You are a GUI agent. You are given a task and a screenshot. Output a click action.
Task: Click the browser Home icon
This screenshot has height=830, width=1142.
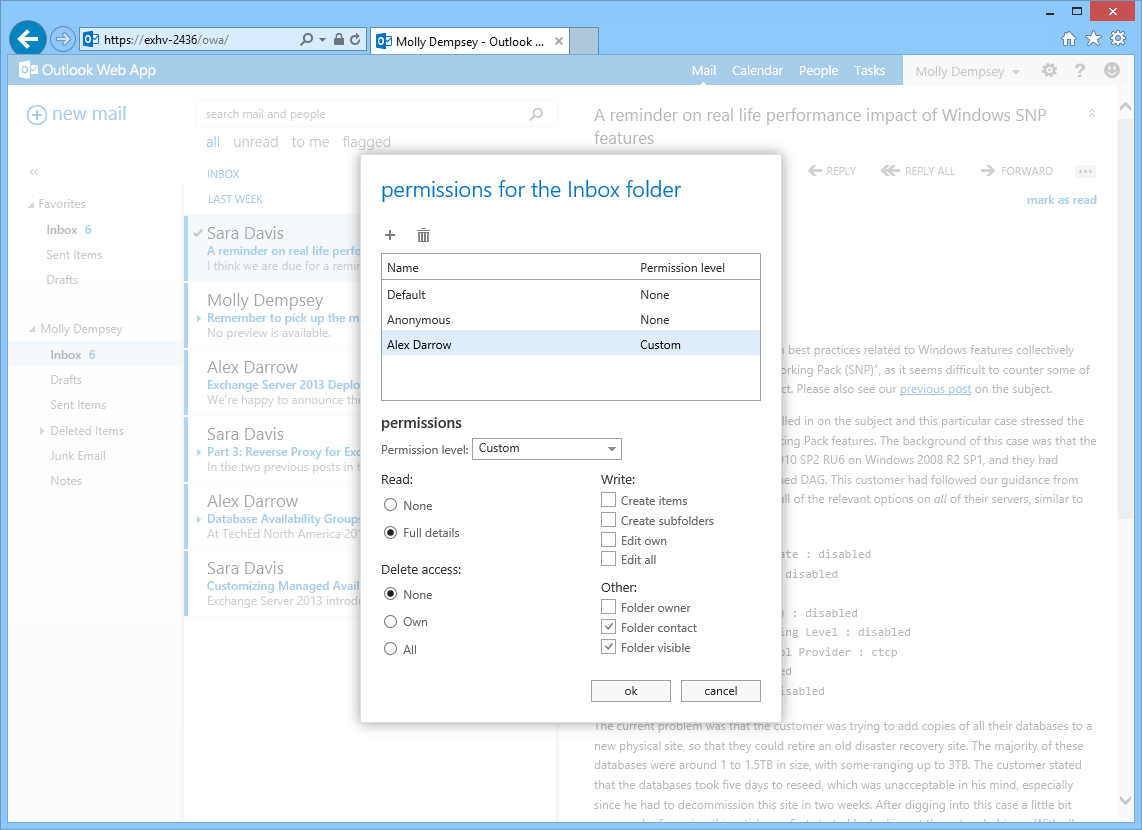(1068, 40)
